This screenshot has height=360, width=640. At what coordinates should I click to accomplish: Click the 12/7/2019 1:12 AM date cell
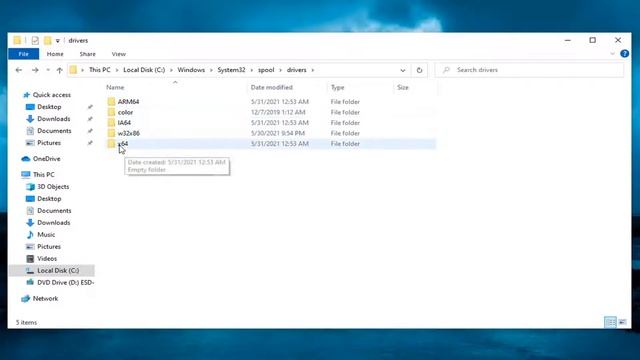pos(278,112)
